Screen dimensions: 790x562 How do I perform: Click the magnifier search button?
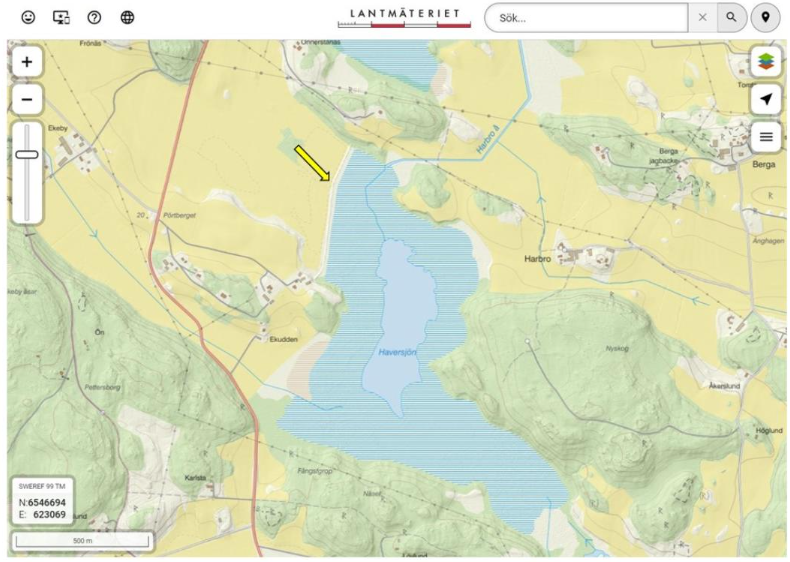tap(732, 18)
